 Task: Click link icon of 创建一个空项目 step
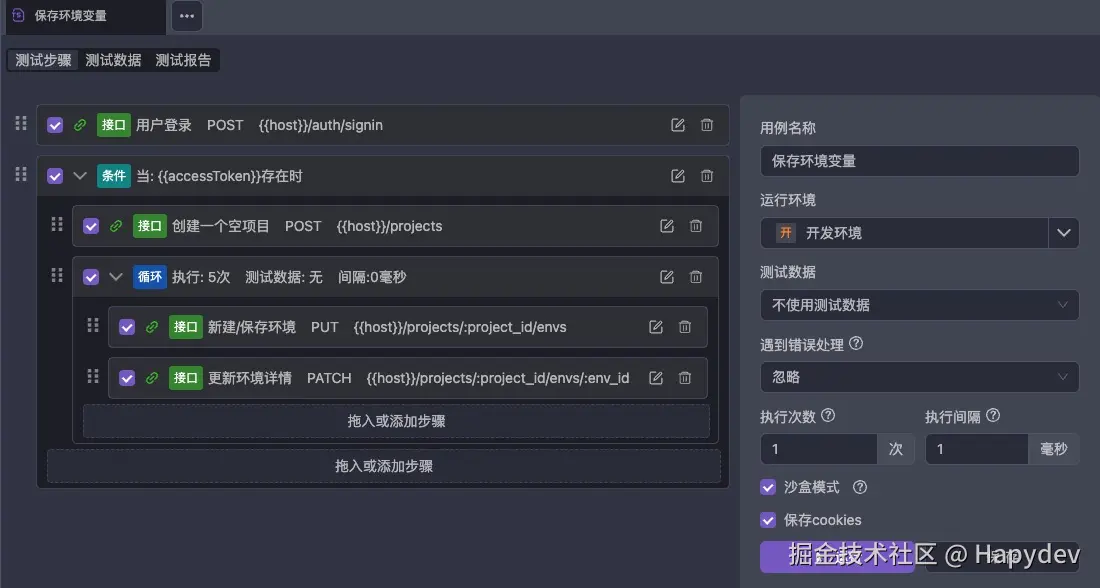pos(116,226)
